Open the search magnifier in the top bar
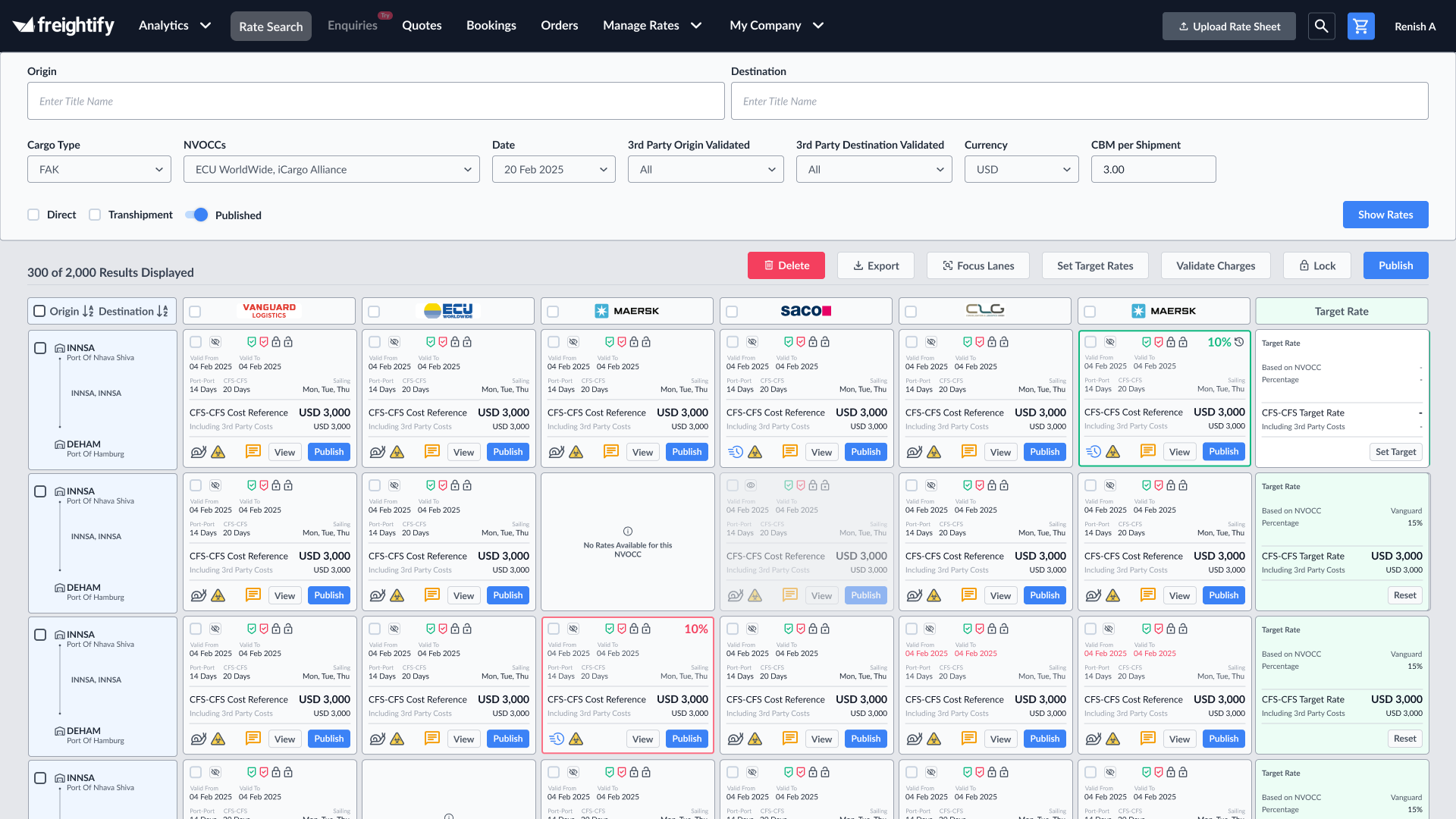Image resolution: width=1456 pixels, height=819 pixels. coord(1322,26)
